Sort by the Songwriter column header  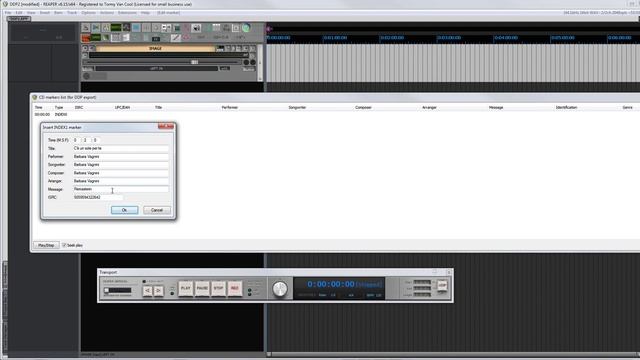[x=297, y=107]
